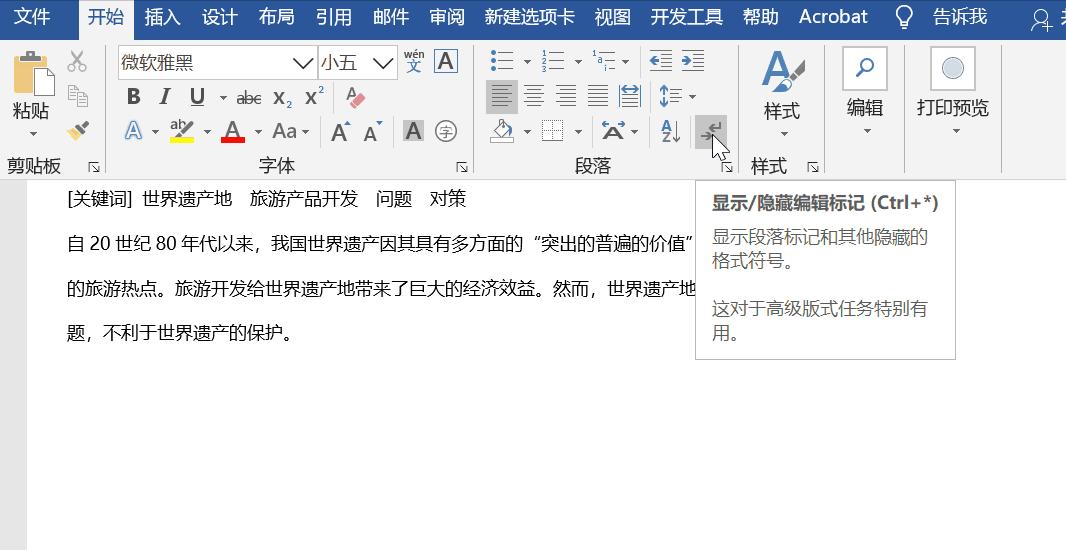Switch to the 布局 tab
1066x550 pixels.
tap(276, 16)
